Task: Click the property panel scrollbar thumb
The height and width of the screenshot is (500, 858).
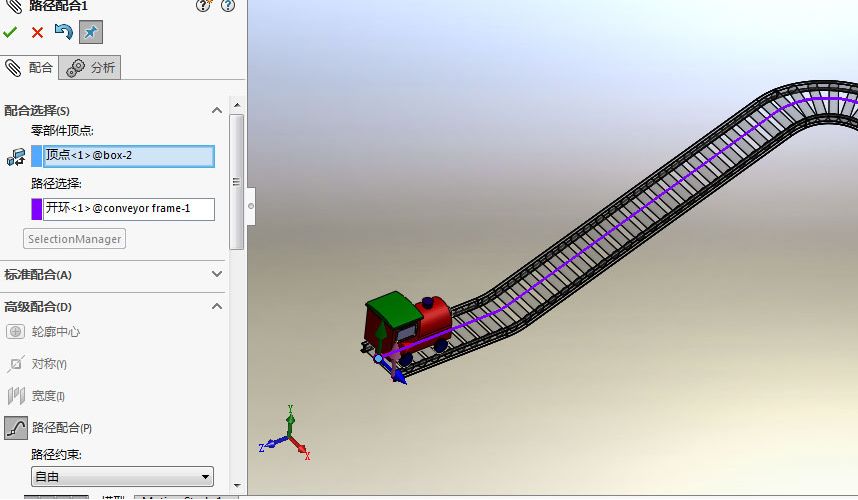Action: click(236, 182)
